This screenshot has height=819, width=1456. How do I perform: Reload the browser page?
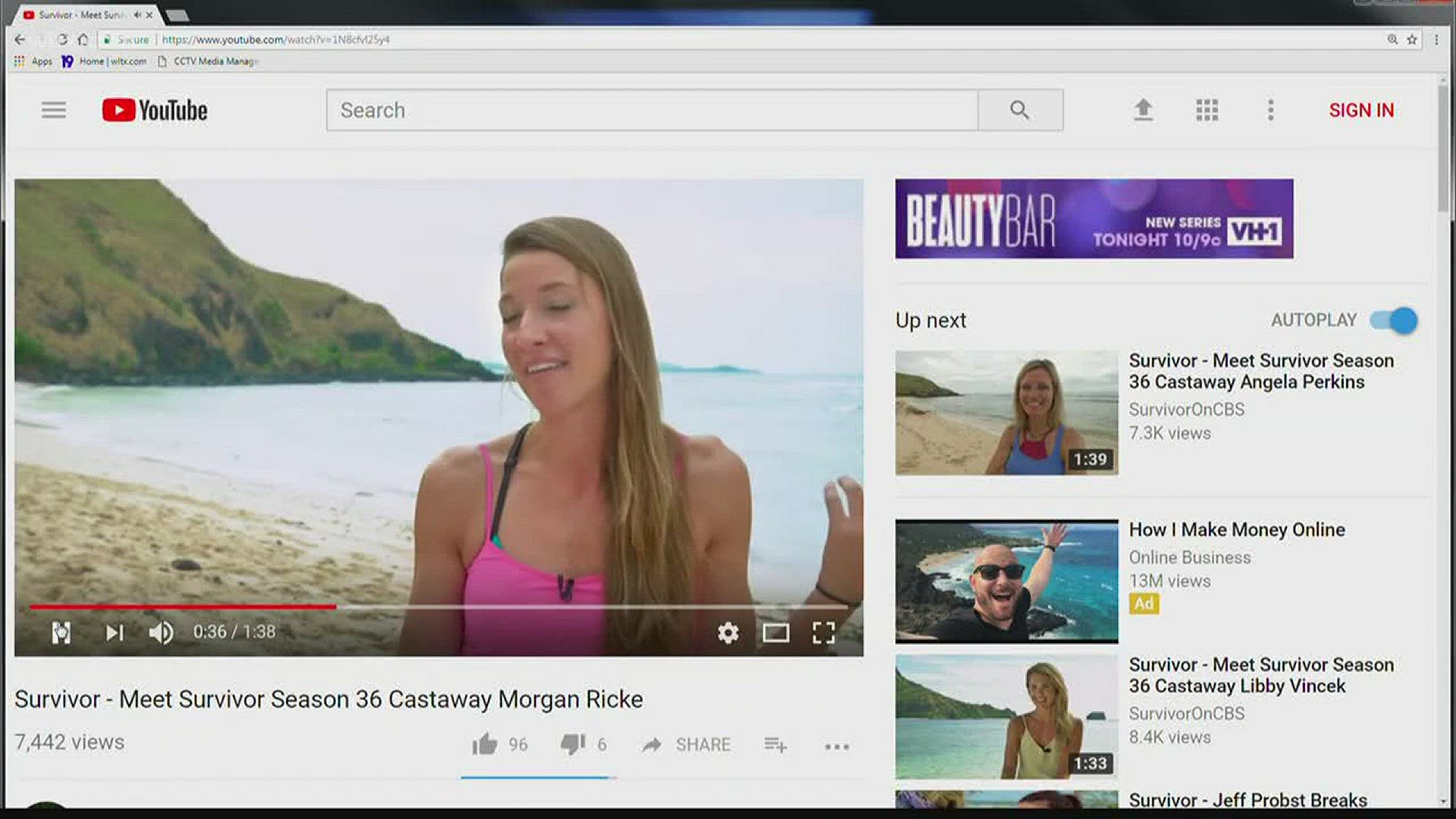coord(62,39)
